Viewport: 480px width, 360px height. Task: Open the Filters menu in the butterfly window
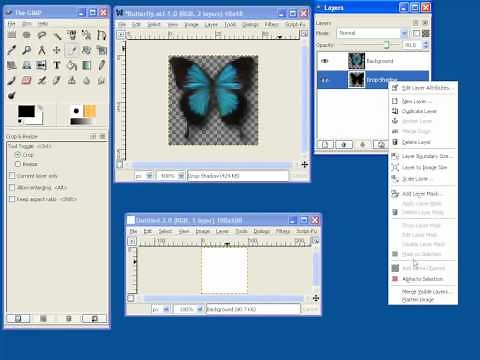coord(271,25)
